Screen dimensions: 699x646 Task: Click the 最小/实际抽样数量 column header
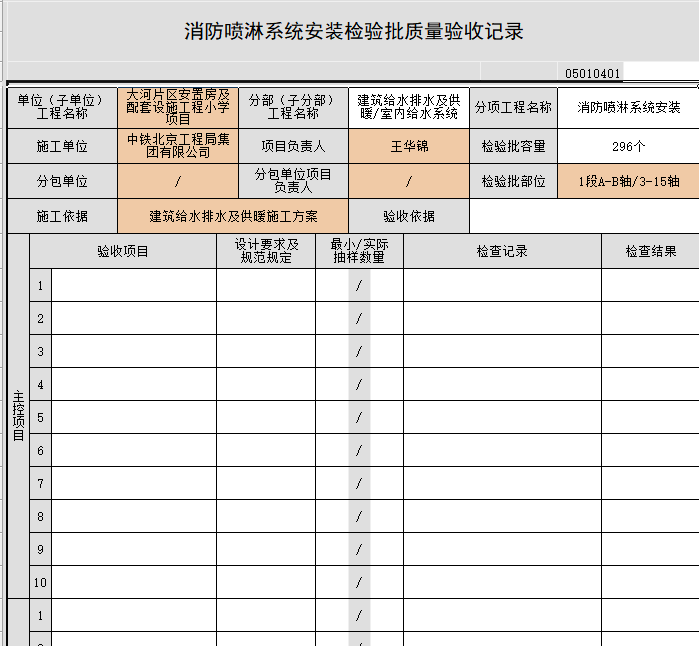(359, 251)
